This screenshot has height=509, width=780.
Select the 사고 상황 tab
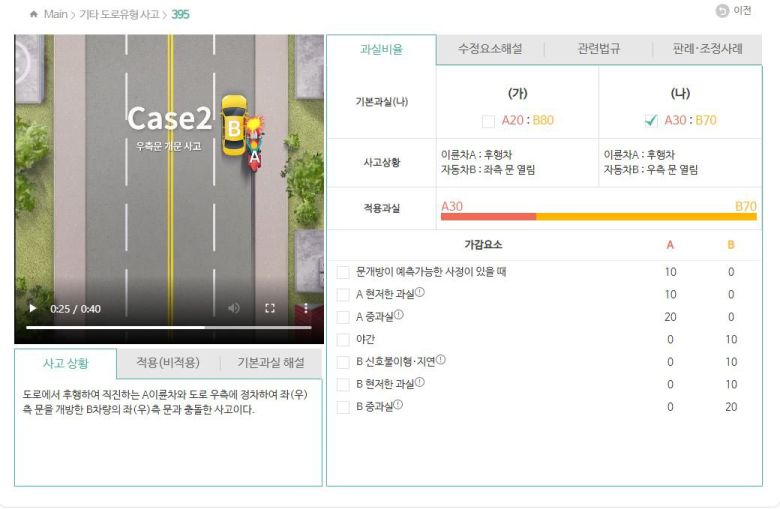tap(66, 363)
